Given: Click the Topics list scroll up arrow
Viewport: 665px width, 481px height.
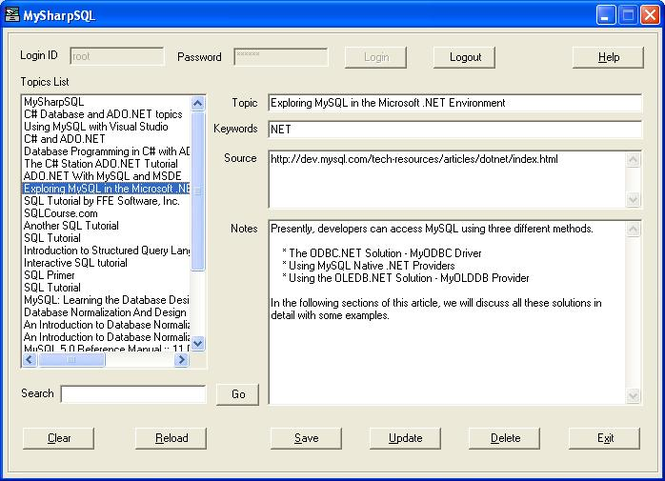Looking at the screenshot, I should point(198,103).
